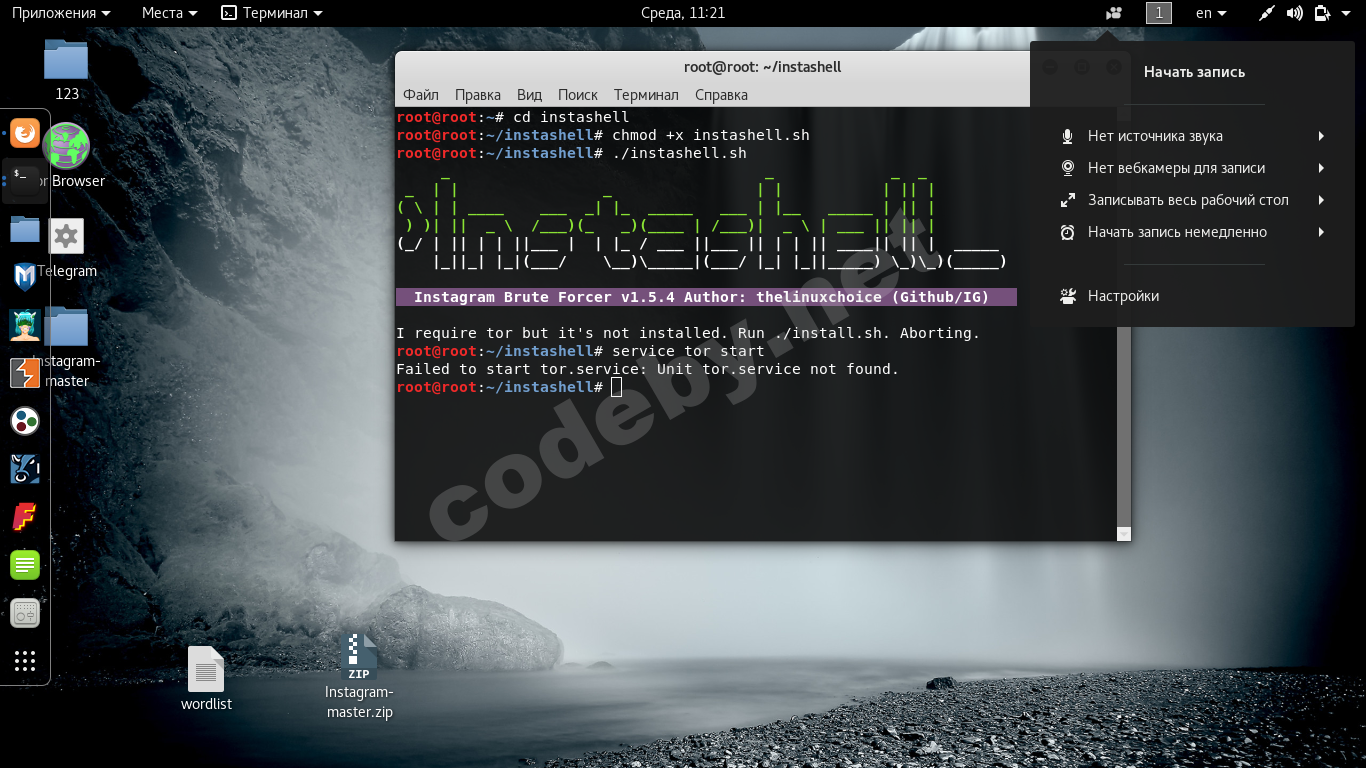1366x768 pixels.
Task: Open the green notes dock icon
Action: [x=25, y=565]
